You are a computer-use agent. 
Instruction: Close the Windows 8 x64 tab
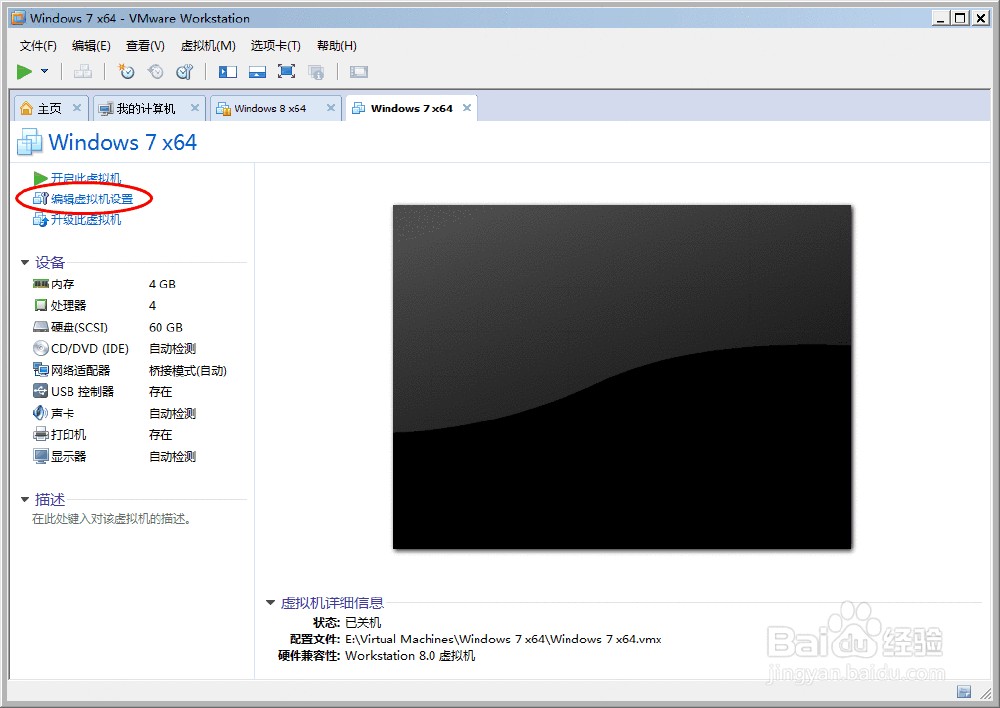point(331,108)
